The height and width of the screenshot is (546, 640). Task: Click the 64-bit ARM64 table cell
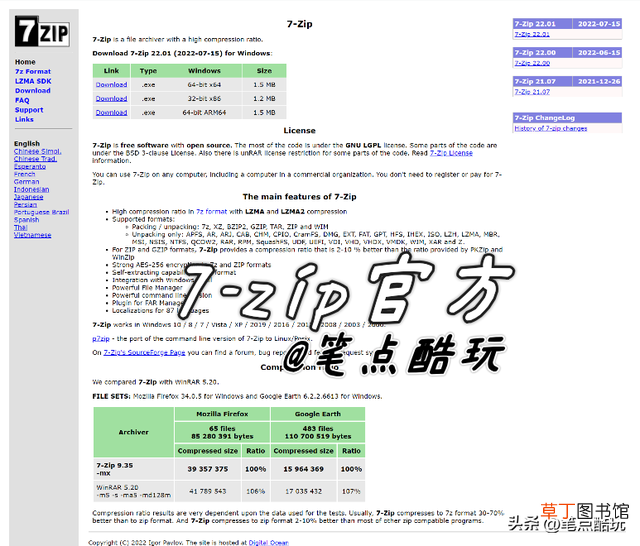(x=204, y=113)
